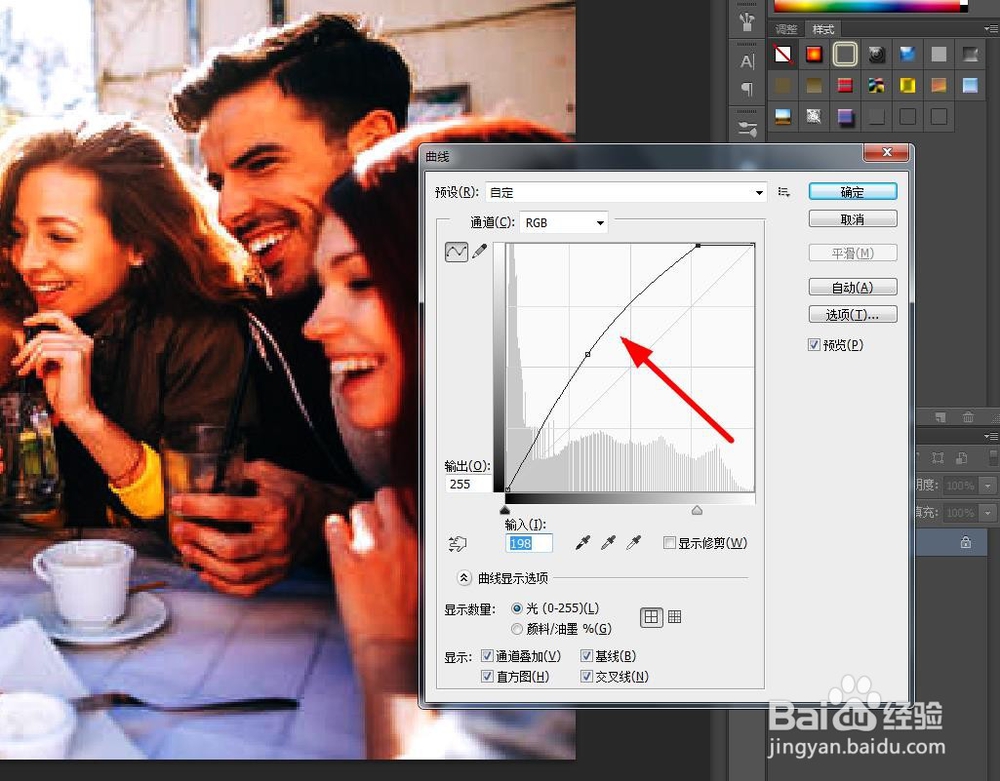This screenshot has width=1000, height=781.
Task: Select the middle control point on the curve
Action: [587, 354]
